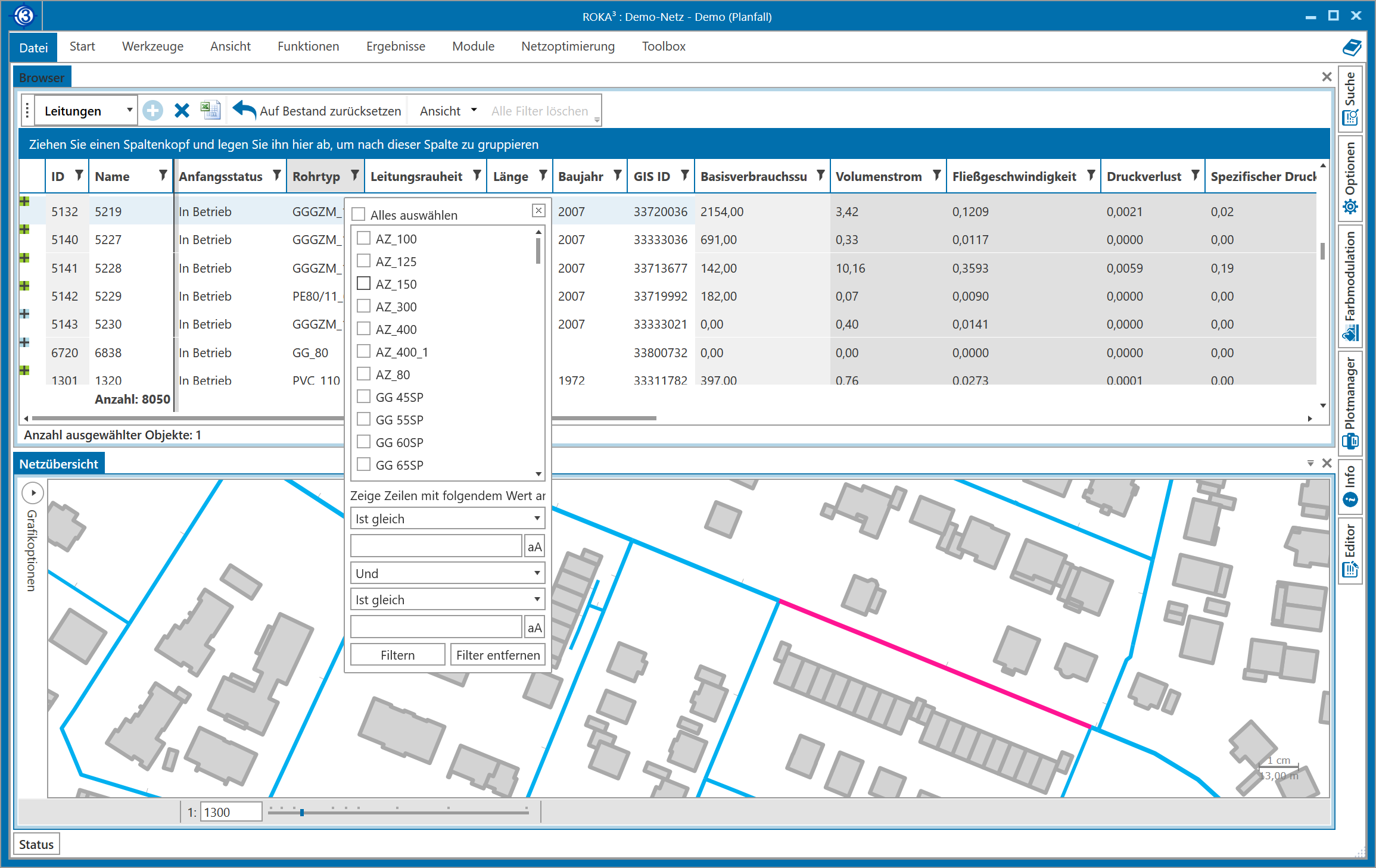Toggle match case aA in first filter
This screenshot has height=868, width=1376.
[x=534, y=547]
